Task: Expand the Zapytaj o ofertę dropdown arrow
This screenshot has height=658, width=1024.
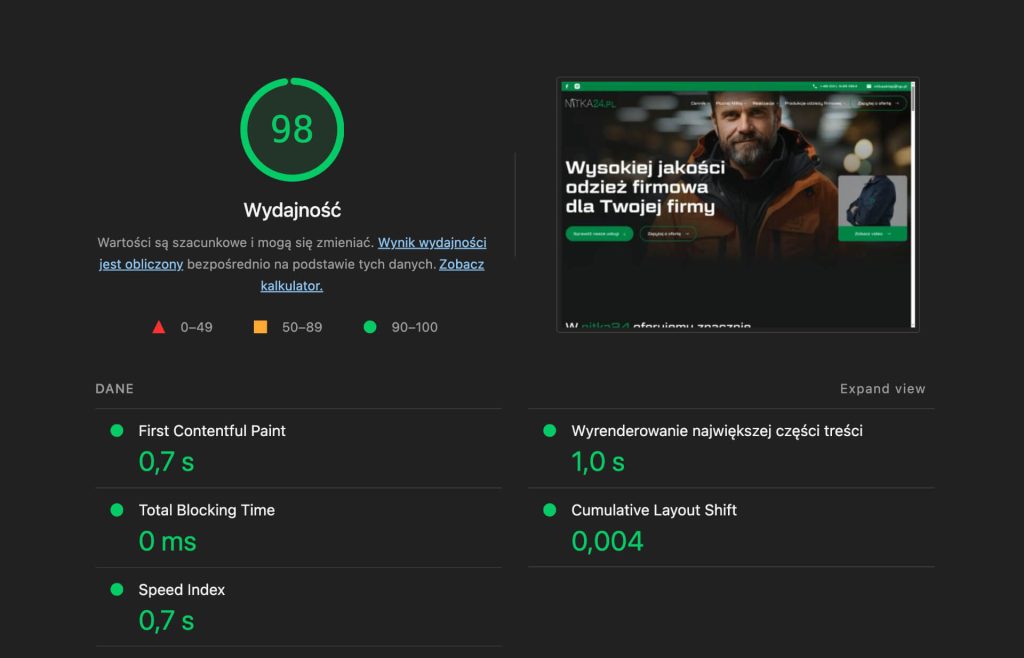Action: 897,103
